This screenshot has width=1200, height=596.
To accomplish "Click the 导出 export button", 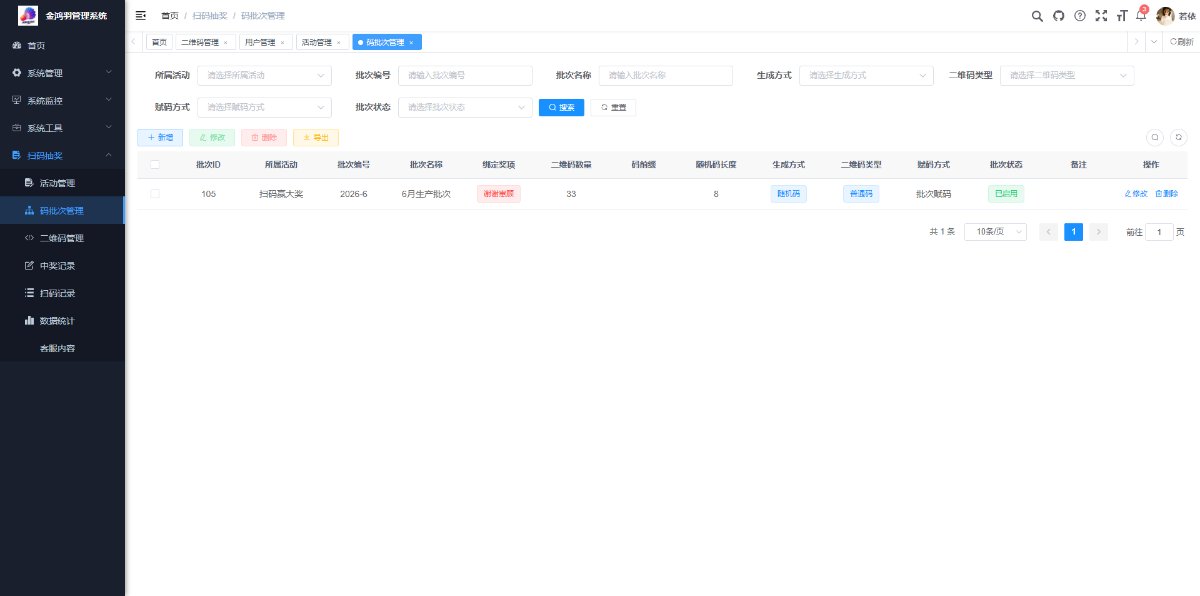I will pyautogui.click(x=316, y=137).
